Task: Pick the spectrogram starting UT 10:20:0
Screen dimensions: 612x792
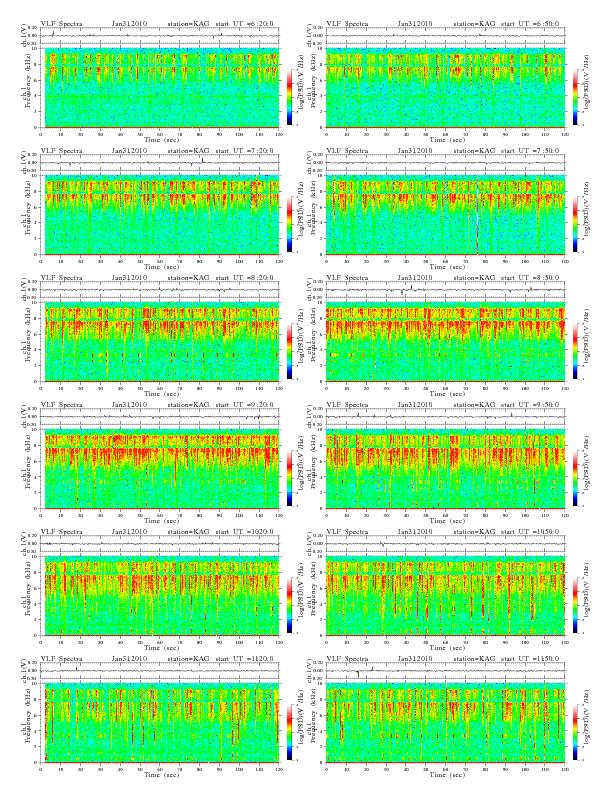Action: click(160, 596)
